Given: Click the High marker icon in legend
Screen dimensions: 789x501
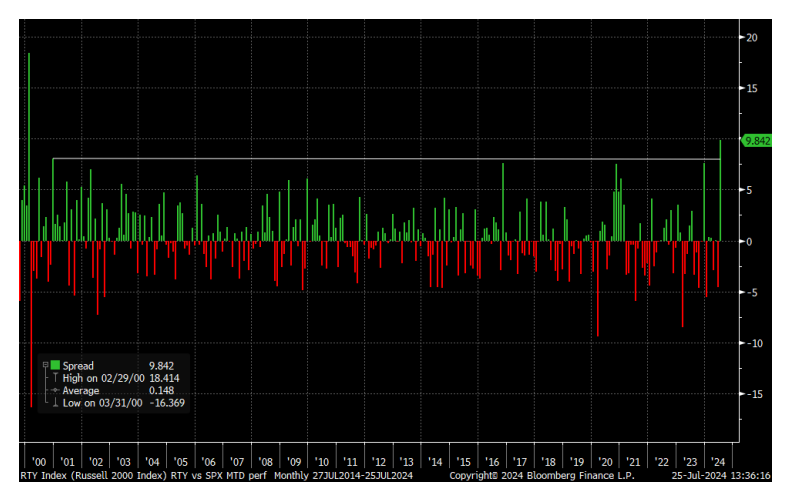Looking at the screenshot, I should 55,378.
